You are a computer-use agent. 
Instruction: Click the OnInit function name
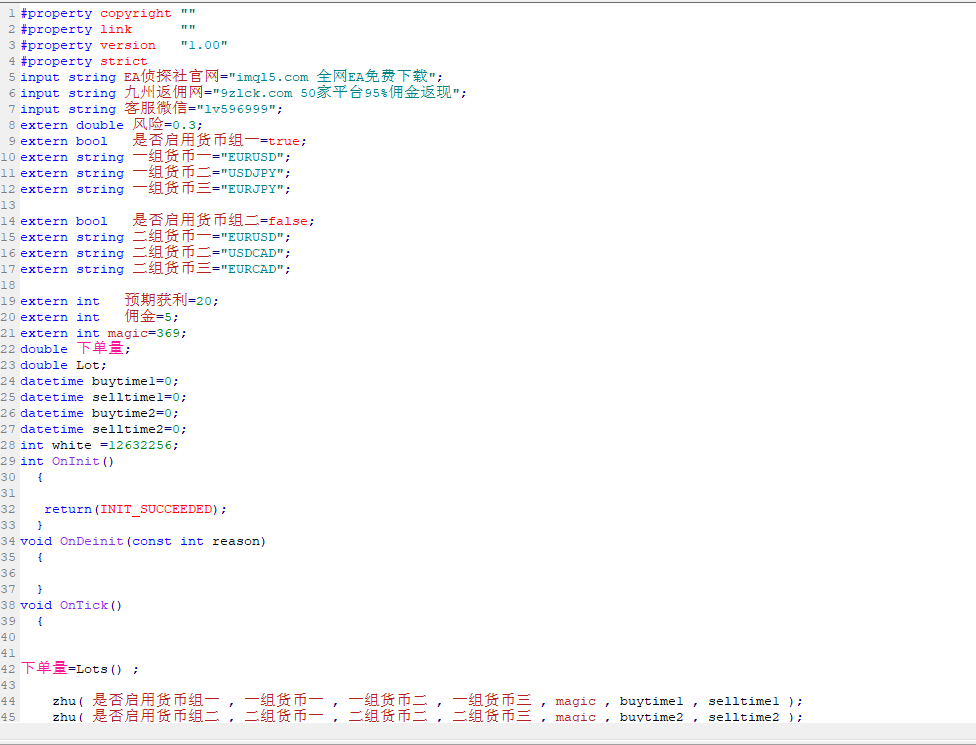(79, 461)
